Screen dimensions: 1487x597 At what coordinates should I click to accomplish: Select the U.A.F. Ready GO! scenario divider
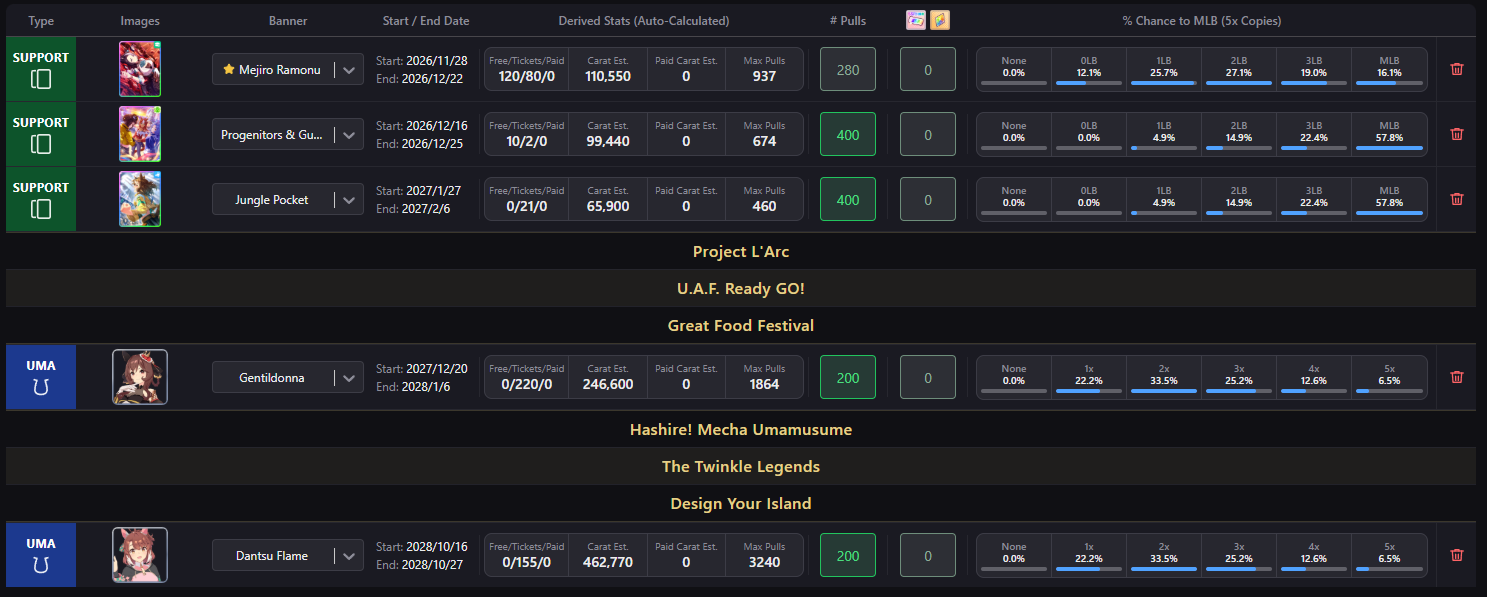point(741,289)
